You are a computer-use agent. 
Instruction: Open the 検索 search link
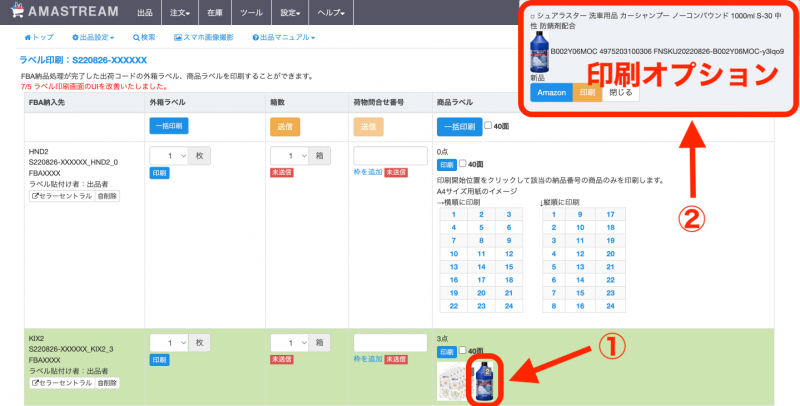(x=144, y=37)
